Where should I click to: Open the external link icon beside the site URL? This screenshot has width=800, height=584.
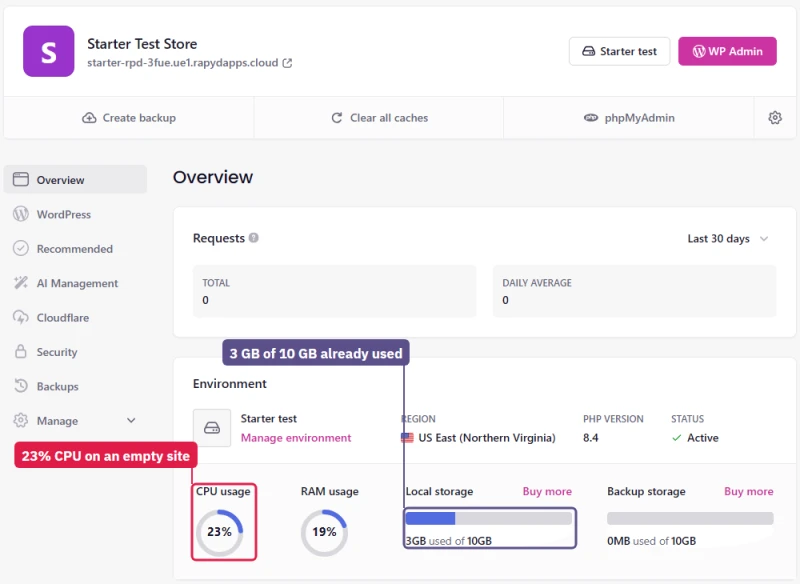tap(288, 63)
